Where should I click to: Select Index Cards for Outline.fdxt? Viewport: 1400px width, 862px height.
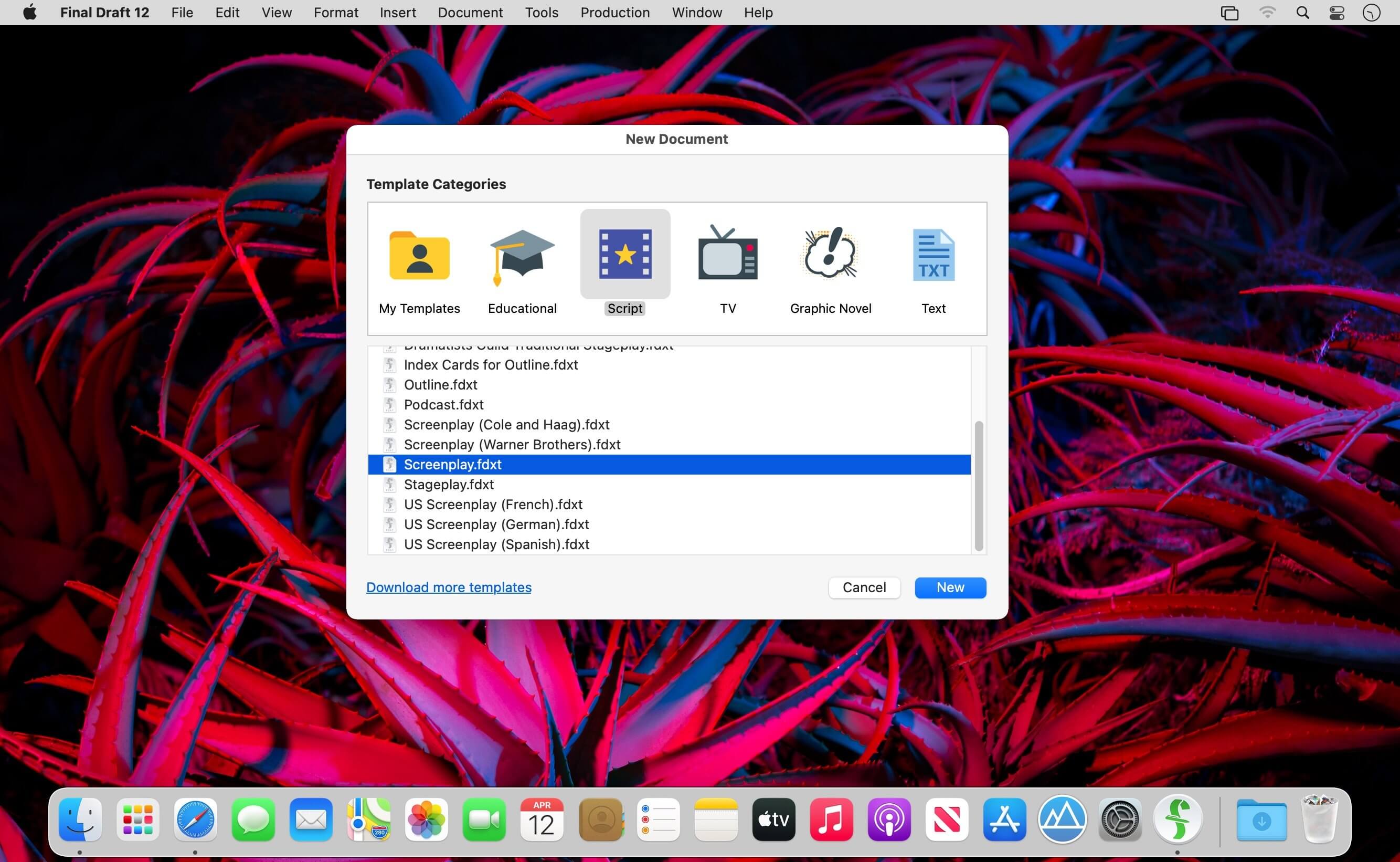[491, 365]
